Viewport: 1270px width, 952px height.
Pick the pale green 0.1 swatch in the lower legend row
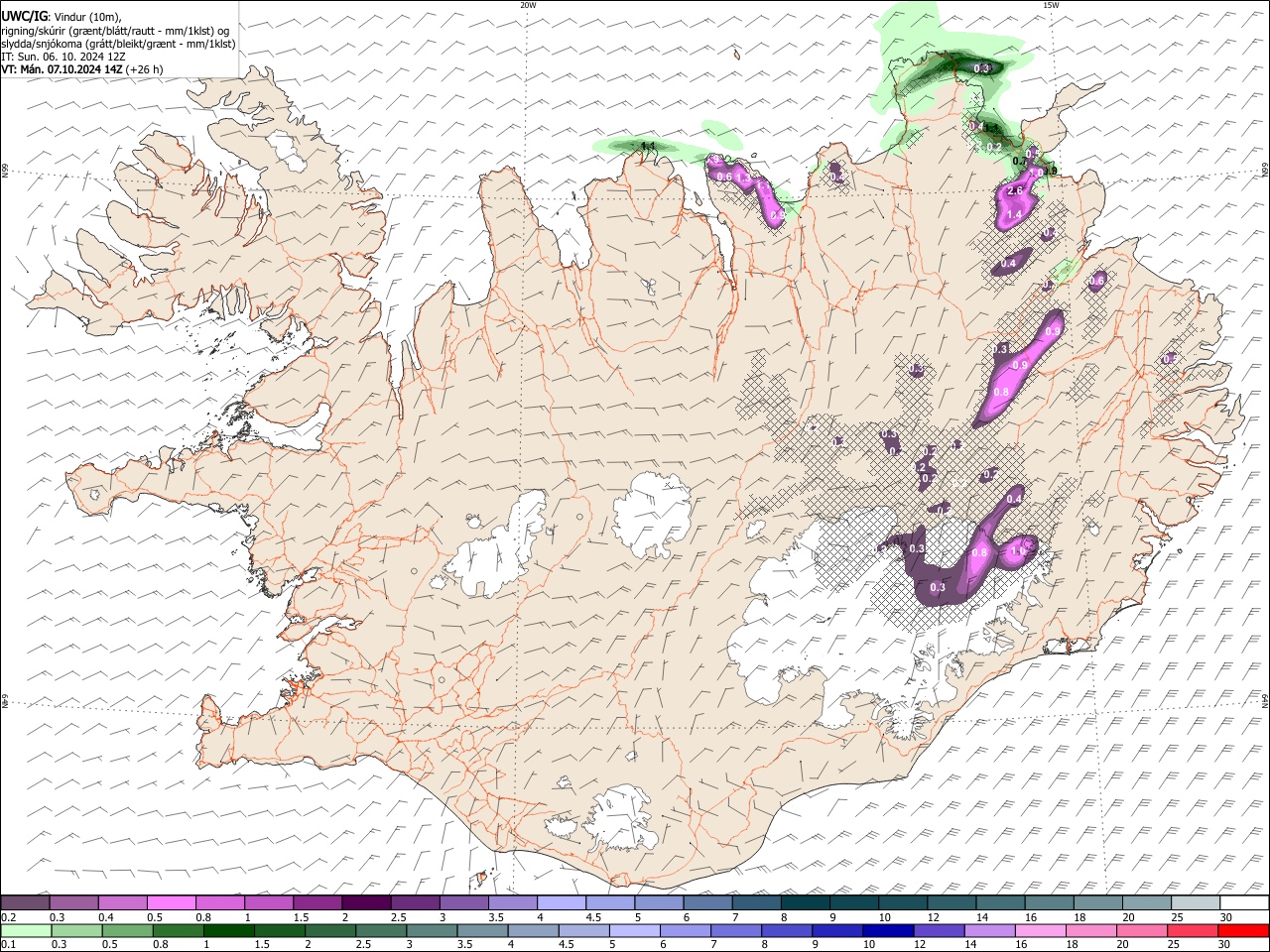(26, 930)
